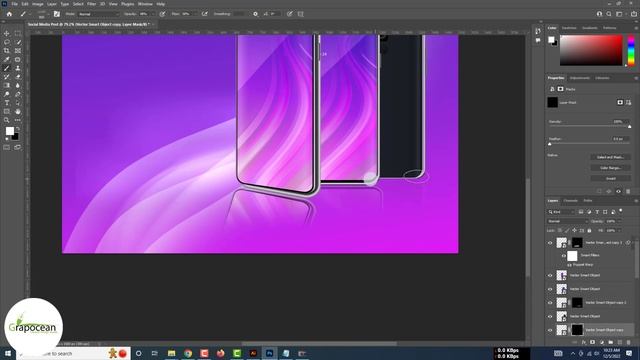This screenshot has height=360, width=640.
Task: Create a new group folder icon
Action: click(611, 342)
